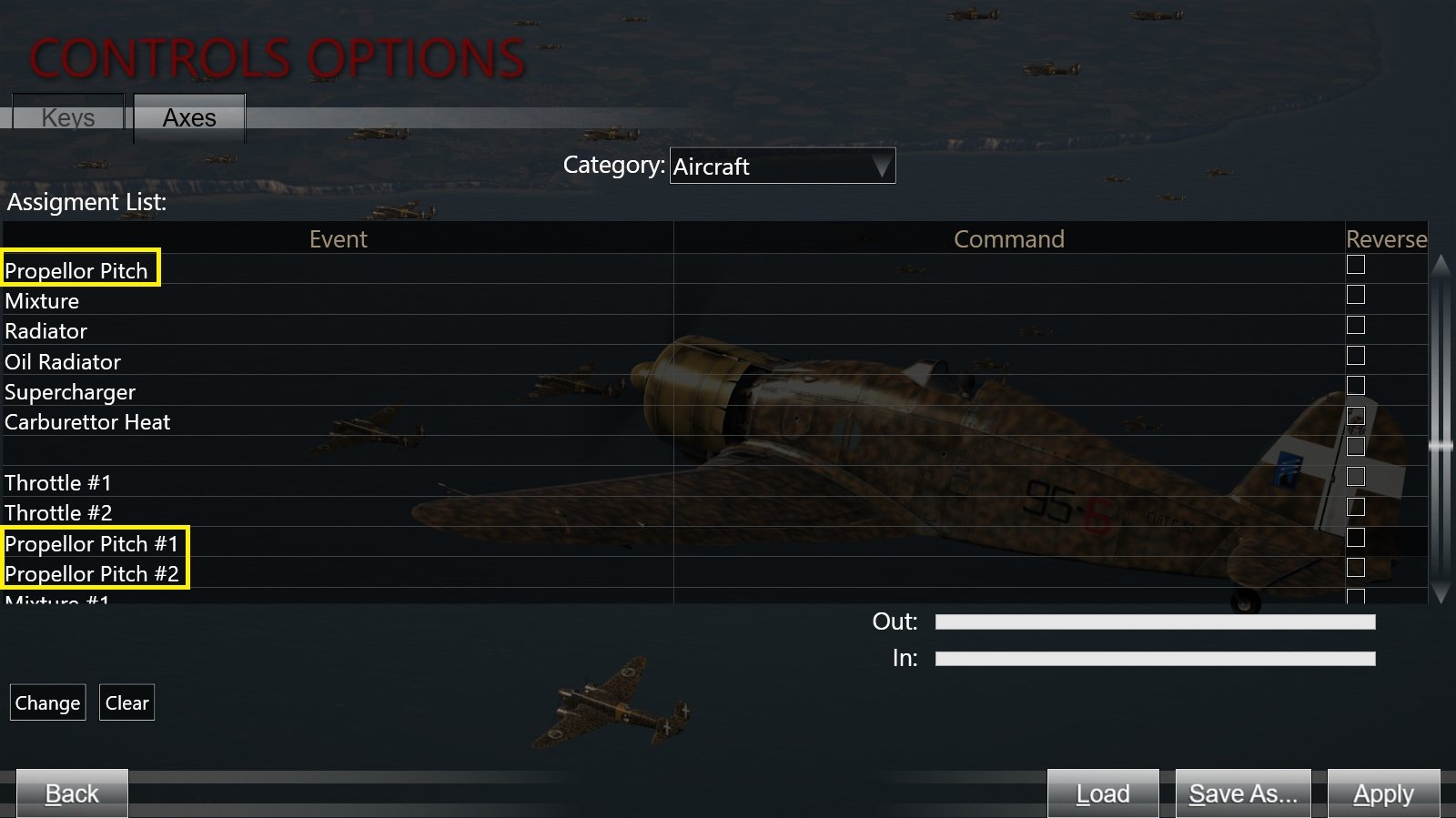Switch to the Keys tab
This screenshot has width=1456, height=818.
[68, 117]
